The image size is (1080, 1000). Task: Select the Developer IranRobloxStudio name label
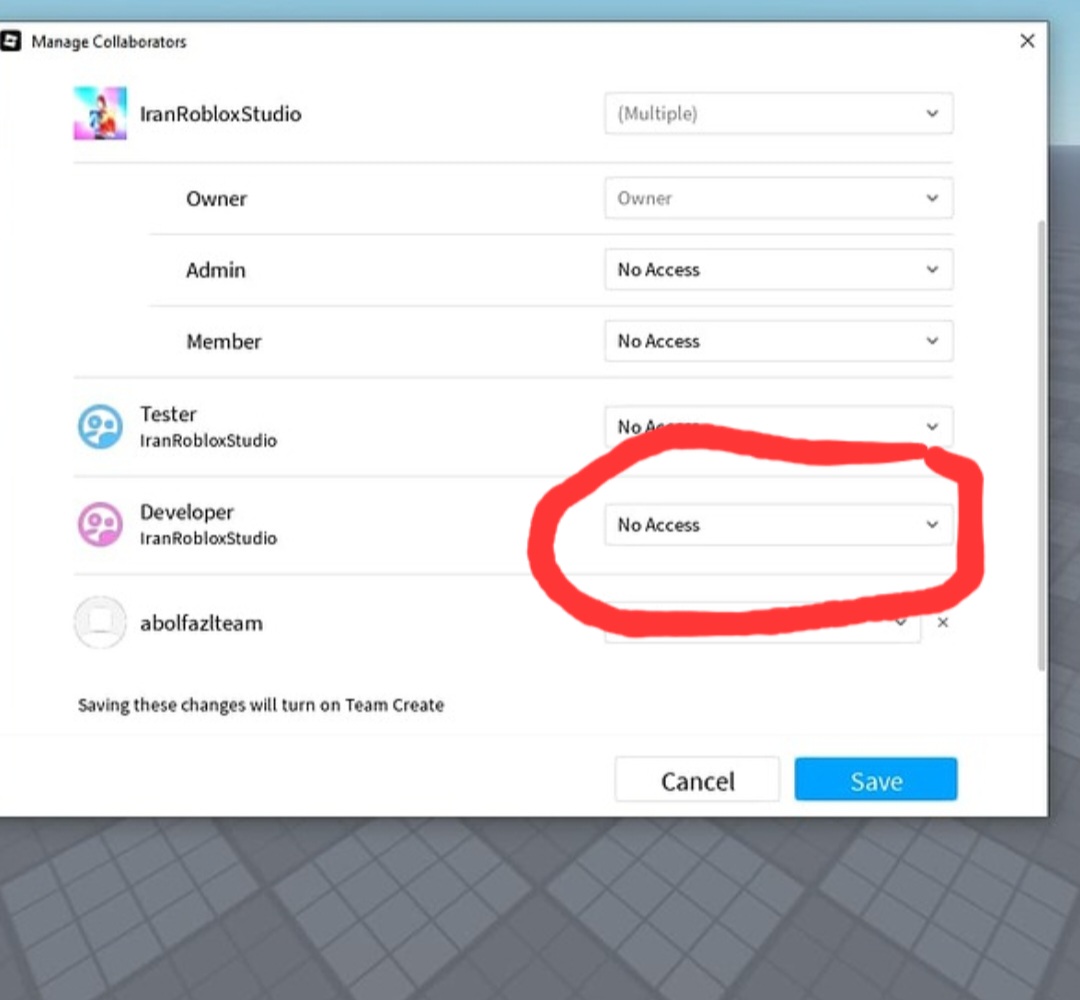click(207, 538)
